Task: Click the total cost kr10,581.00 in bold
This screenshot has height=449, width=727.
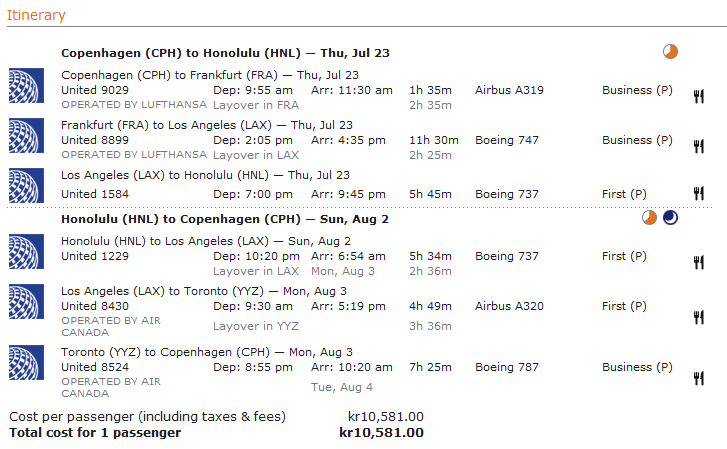Action: [381, 433]
